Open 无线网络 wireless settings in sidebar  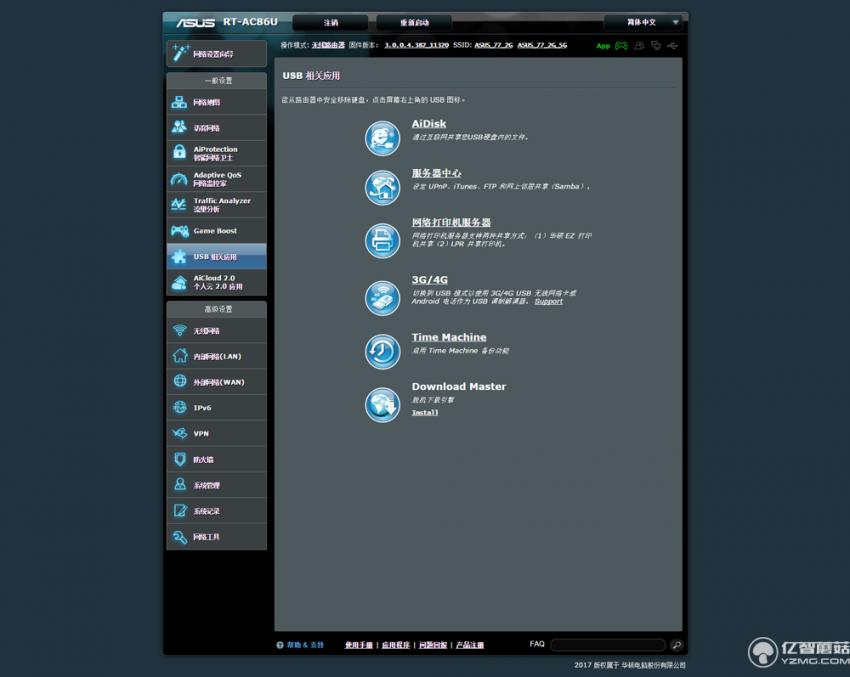pos(216,331)
